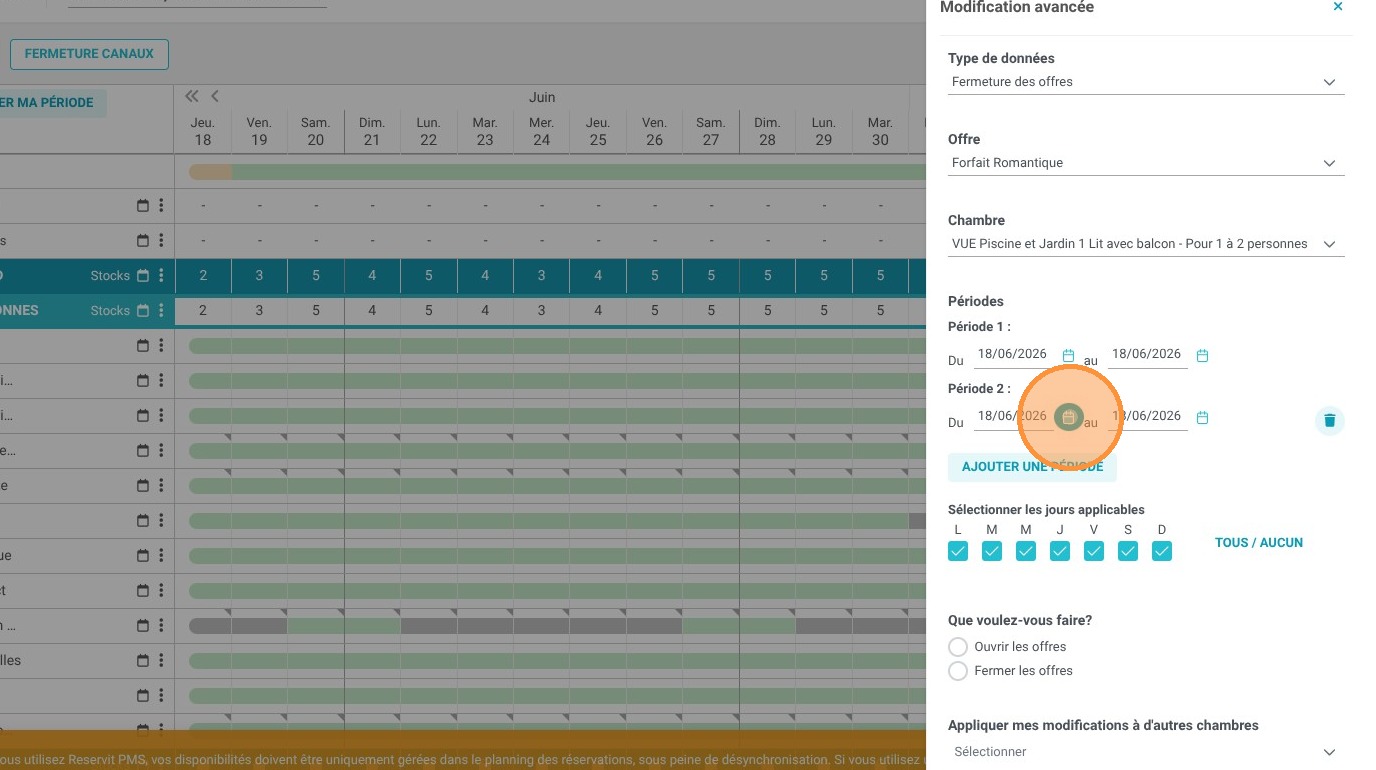This screenshot has width=1376, height=770.
Task: Click the AJOUTER UNE PÉRIODE button
Action: tap(1032, 467)
